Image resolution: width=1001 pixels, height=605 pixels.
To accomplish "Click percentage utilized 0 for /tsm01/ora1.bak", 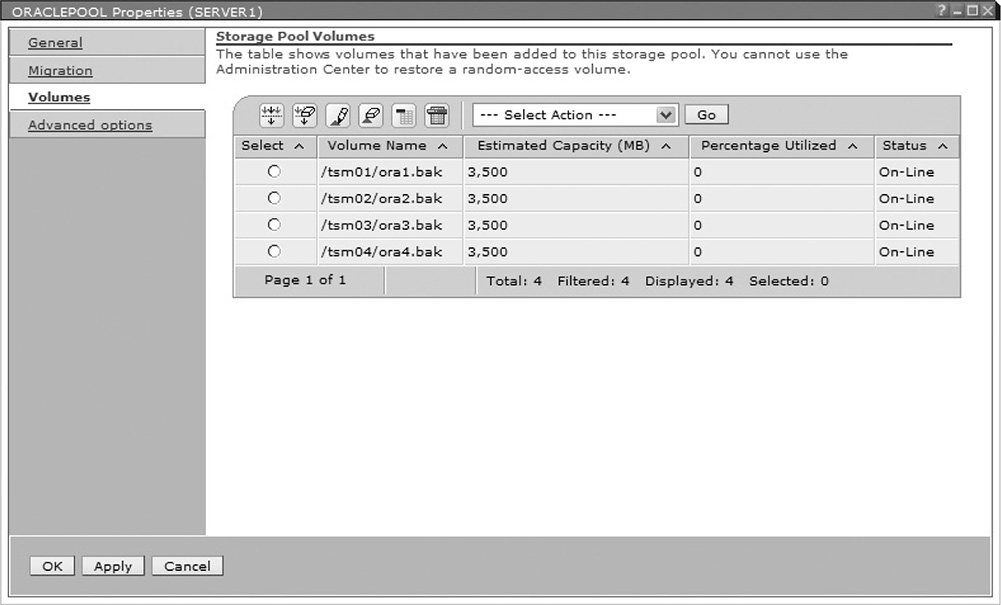I will tap(698, 172).
